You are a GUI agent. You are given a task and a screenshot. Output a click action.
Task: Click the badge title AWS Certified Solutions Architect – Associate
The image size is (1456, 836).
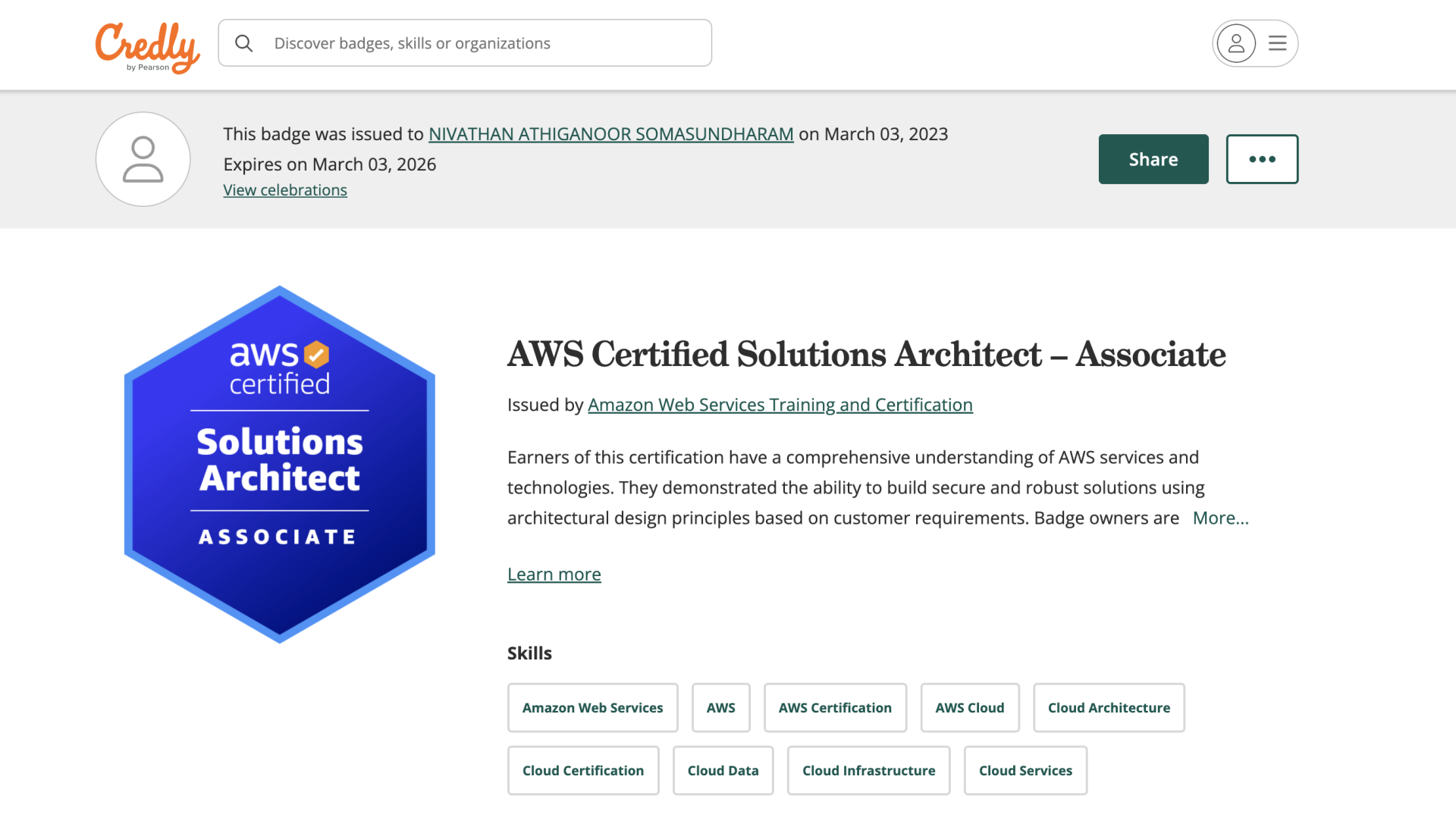tap(867, 355)
